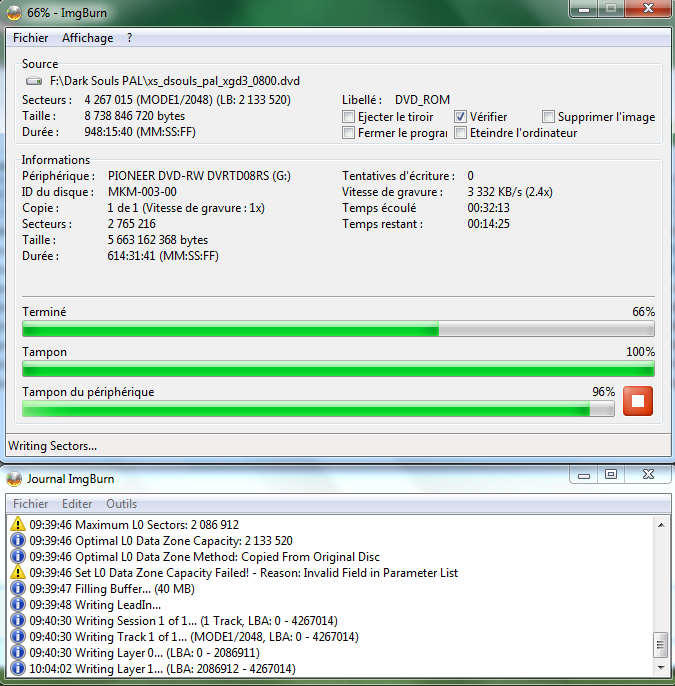Click info icon for Filling Buffer entry

pos(17,588)
